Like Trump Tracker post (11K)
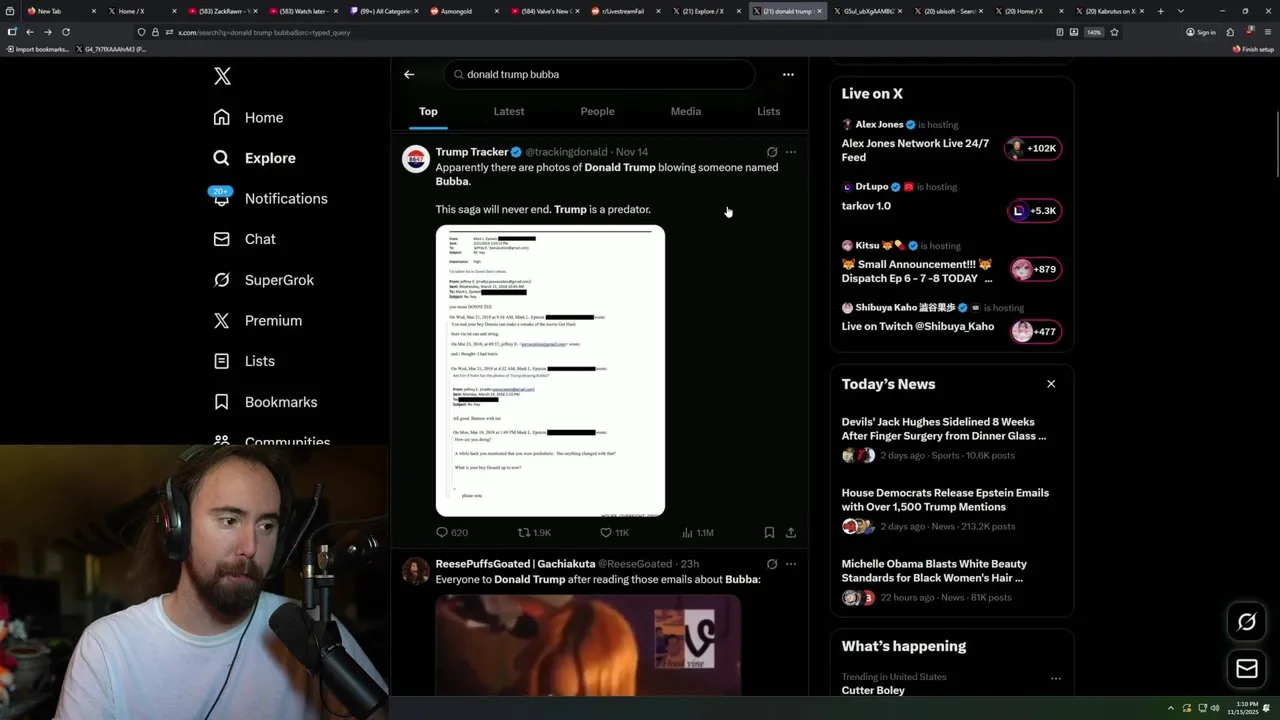The width and height of the screenshot is (1280, 720). pyautogui.click(x=614, y=533)
